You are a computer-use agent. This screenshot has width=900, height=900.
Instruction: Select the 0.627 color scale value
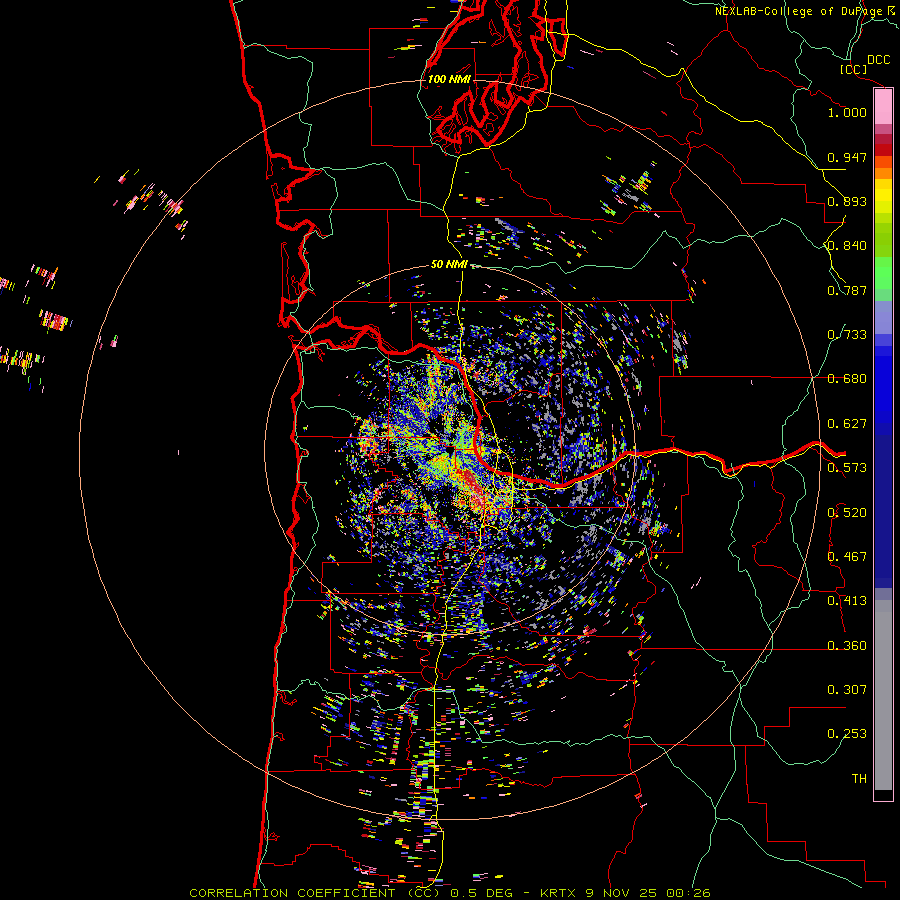click(847, 424)
